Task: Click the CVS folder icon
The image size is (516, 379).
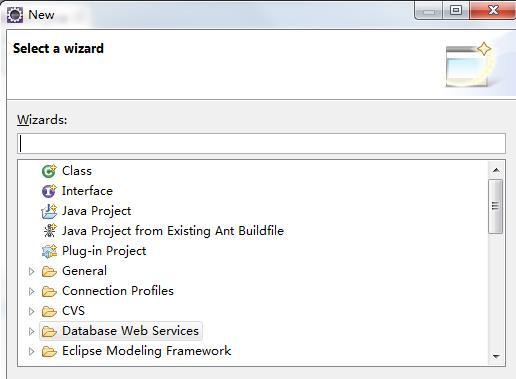Action: click(x=49, y=311)
